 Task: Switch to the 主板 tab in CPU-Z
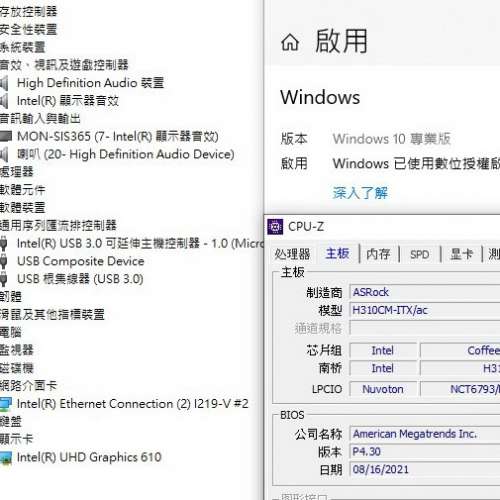click(337, 254)
